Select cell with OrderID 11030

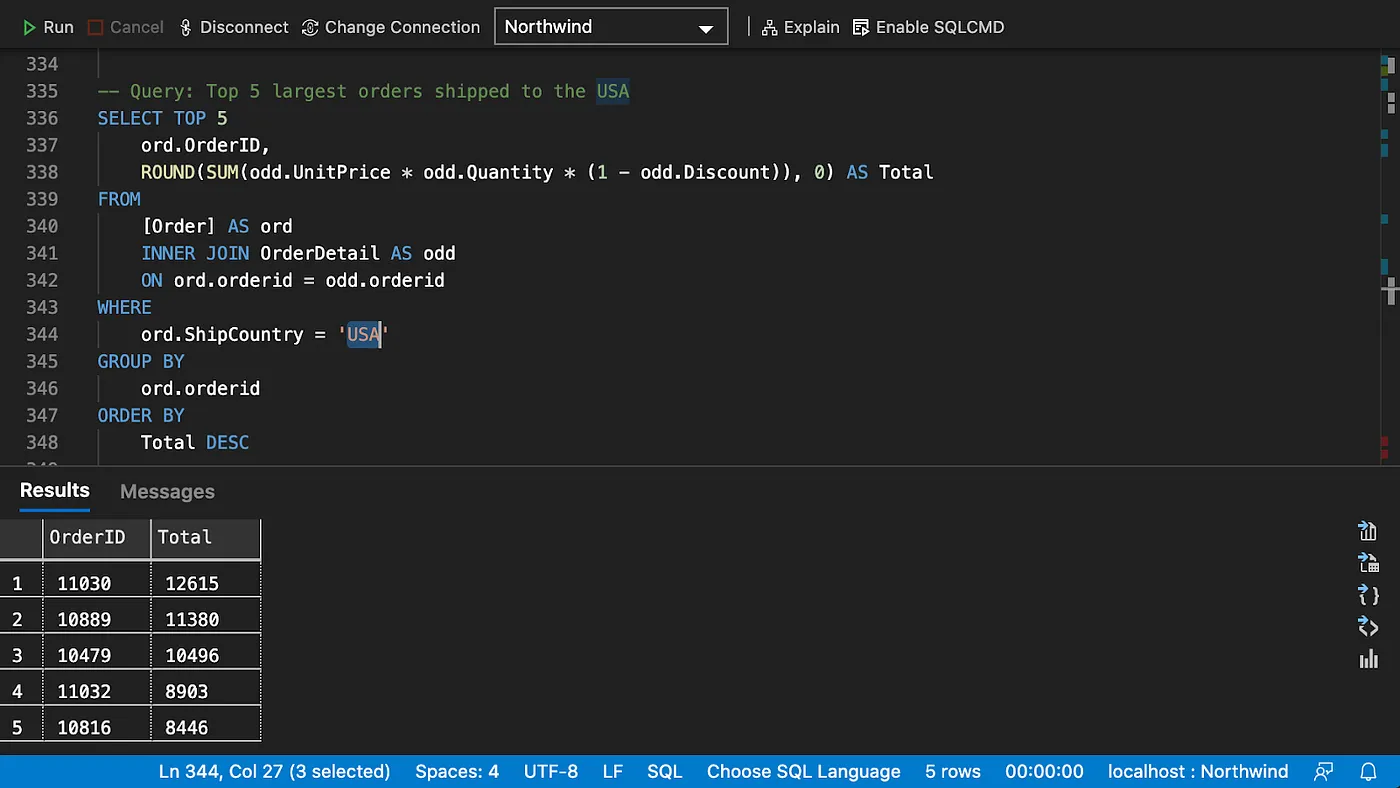97,583
